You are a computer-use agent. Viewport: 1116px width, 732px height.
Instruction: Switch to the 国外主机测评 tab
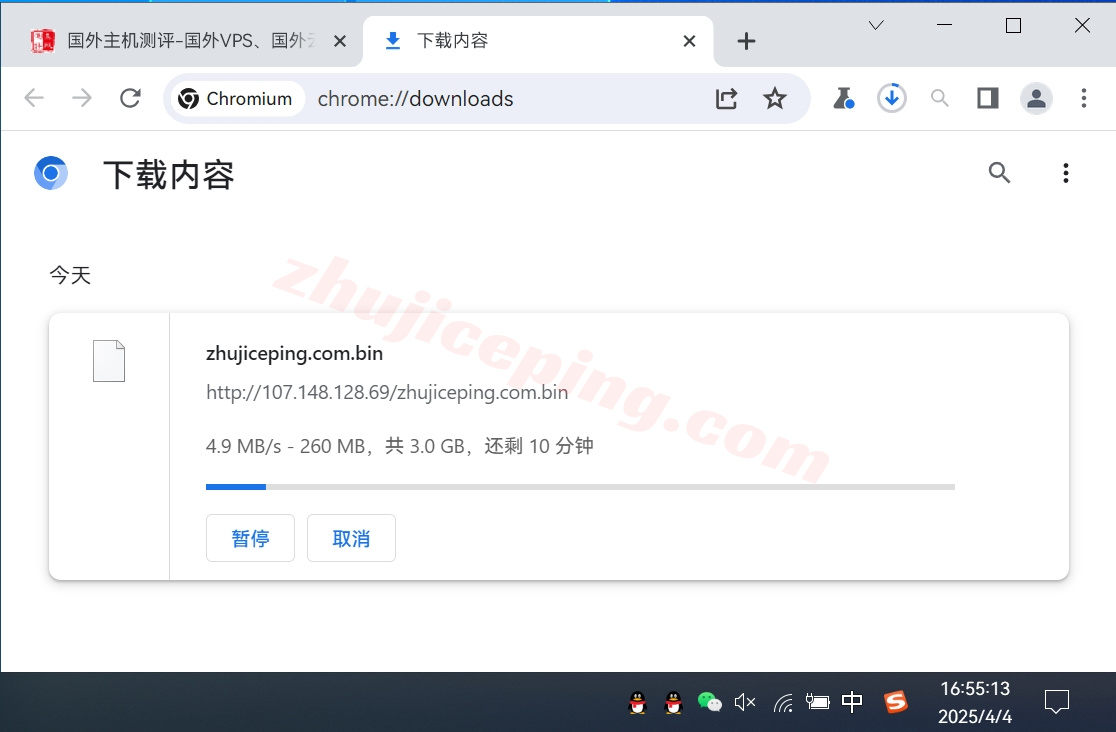[x=181, y=41]
